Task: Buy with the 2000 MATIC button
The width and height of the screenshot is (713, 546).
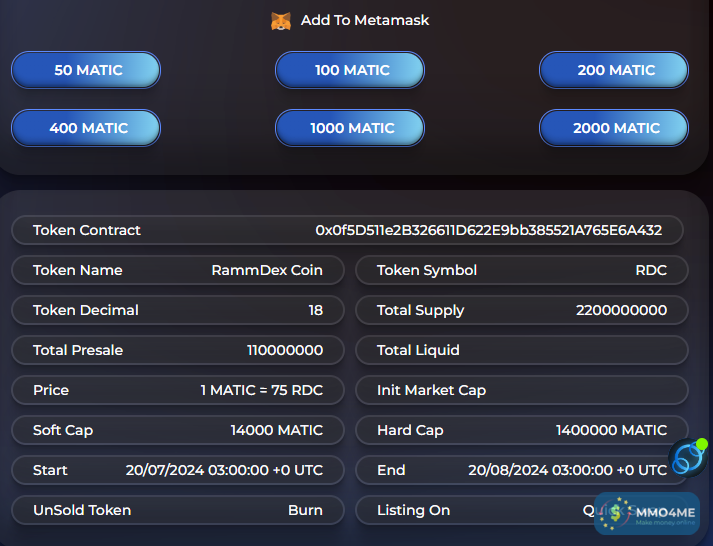Action: tap(614, 128)
